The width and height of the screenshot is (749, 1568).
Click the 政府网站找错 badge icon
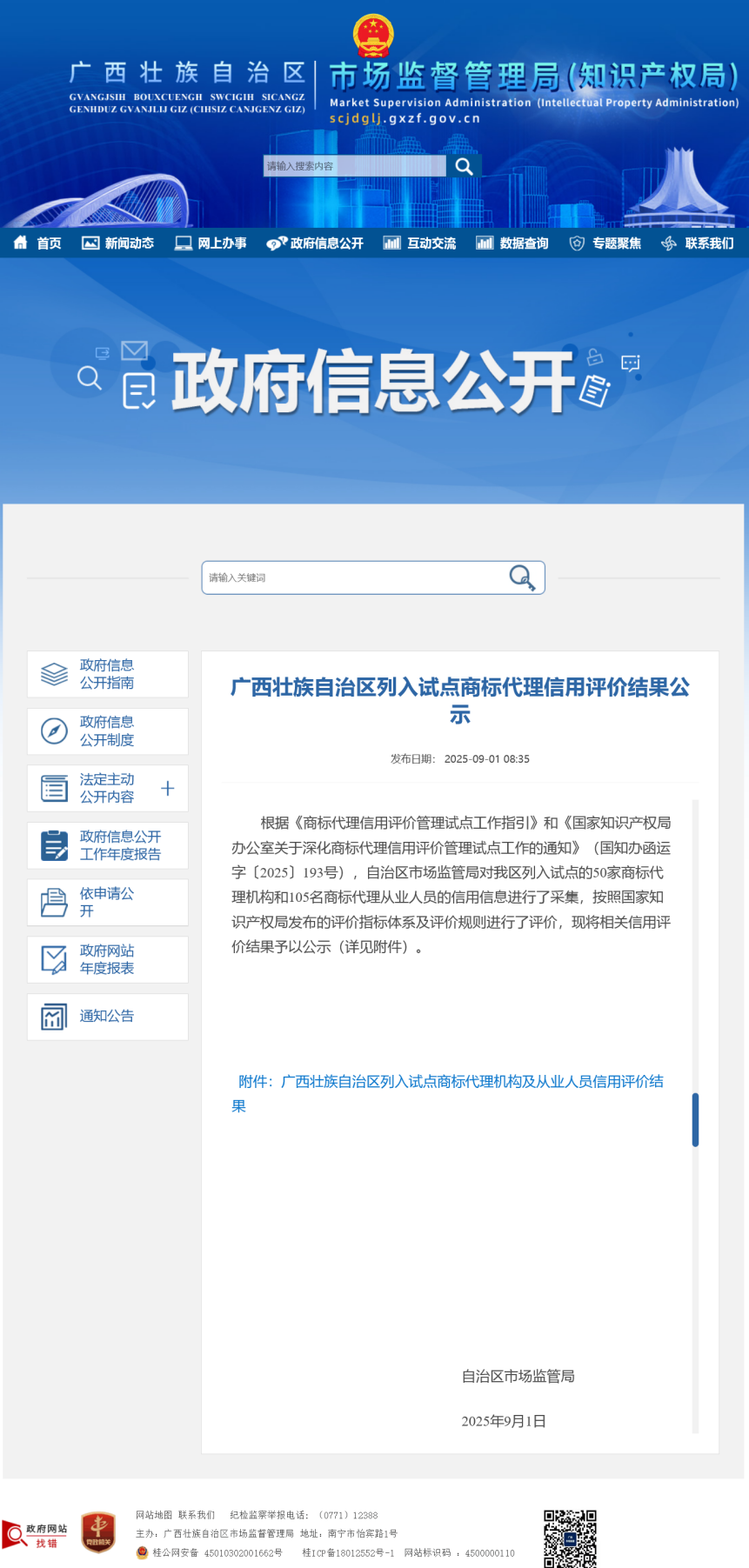pos(35,1535)
